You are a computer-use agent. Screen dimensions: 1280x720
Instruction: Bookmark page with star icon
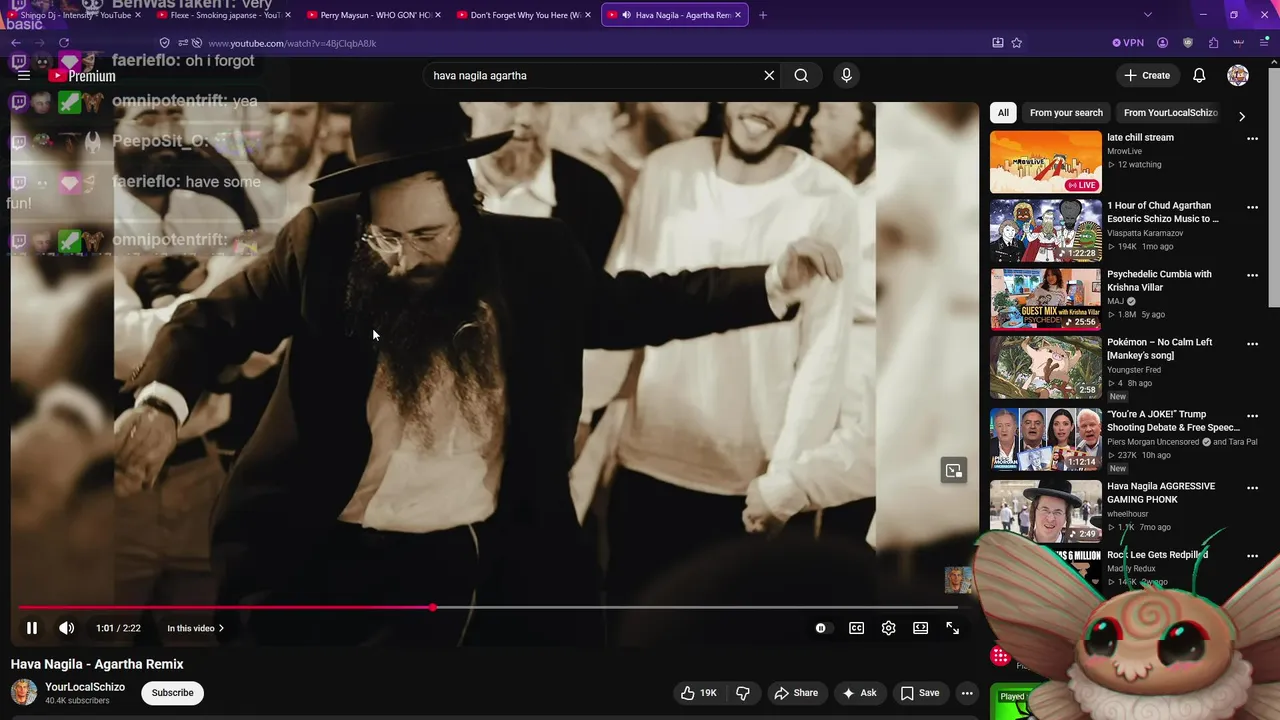[1017, 43]
